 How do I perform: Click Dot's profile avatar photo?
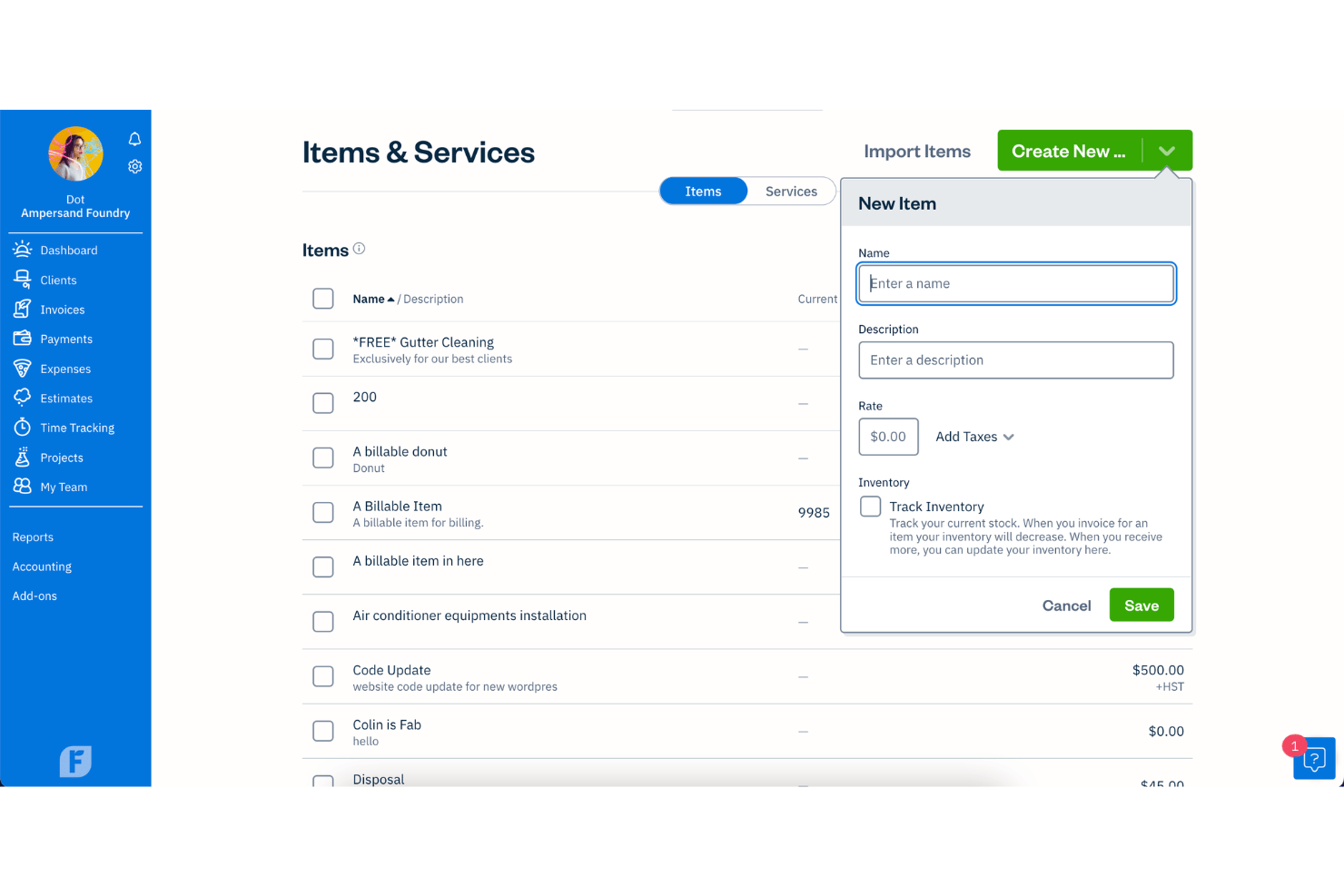[x=75, y=153]
